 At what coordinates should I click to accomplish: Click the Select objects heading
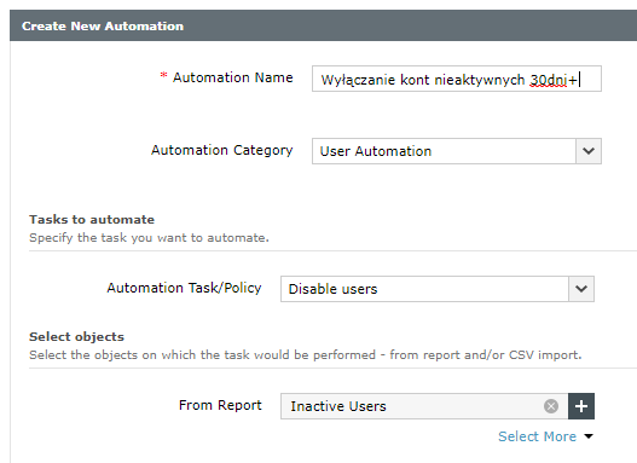pos(76,337)
